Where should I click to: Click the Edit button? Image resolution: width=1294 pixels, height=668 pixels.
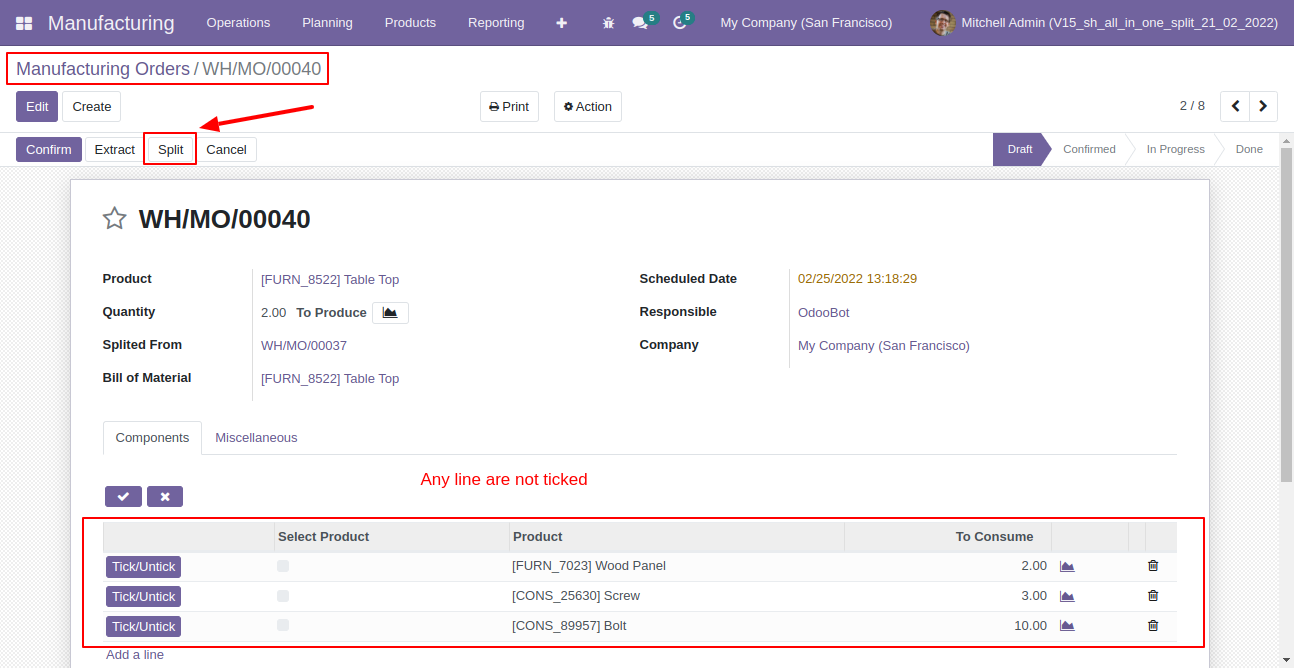click(x=37, y=107)
